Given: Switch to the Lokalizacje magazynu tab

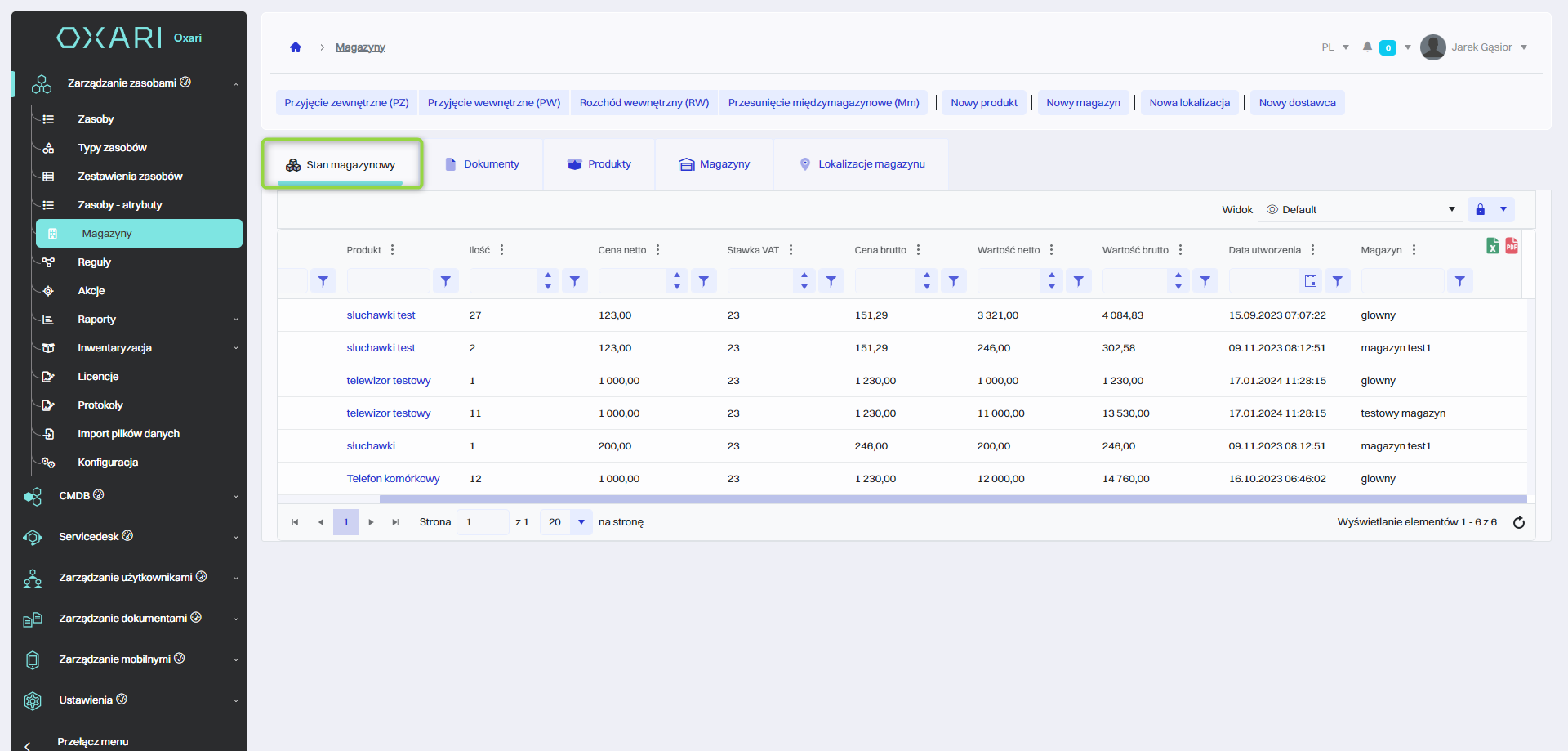Looking at the screenshot, I should tap(862, 164).
